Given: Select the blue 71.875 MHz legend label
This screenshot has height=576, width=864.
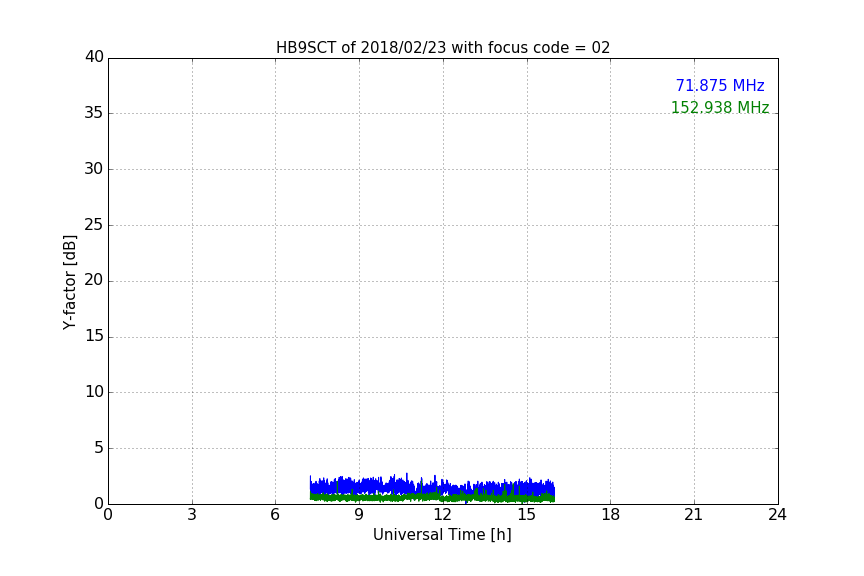Looking at the screenshot, I should point(720,85).
